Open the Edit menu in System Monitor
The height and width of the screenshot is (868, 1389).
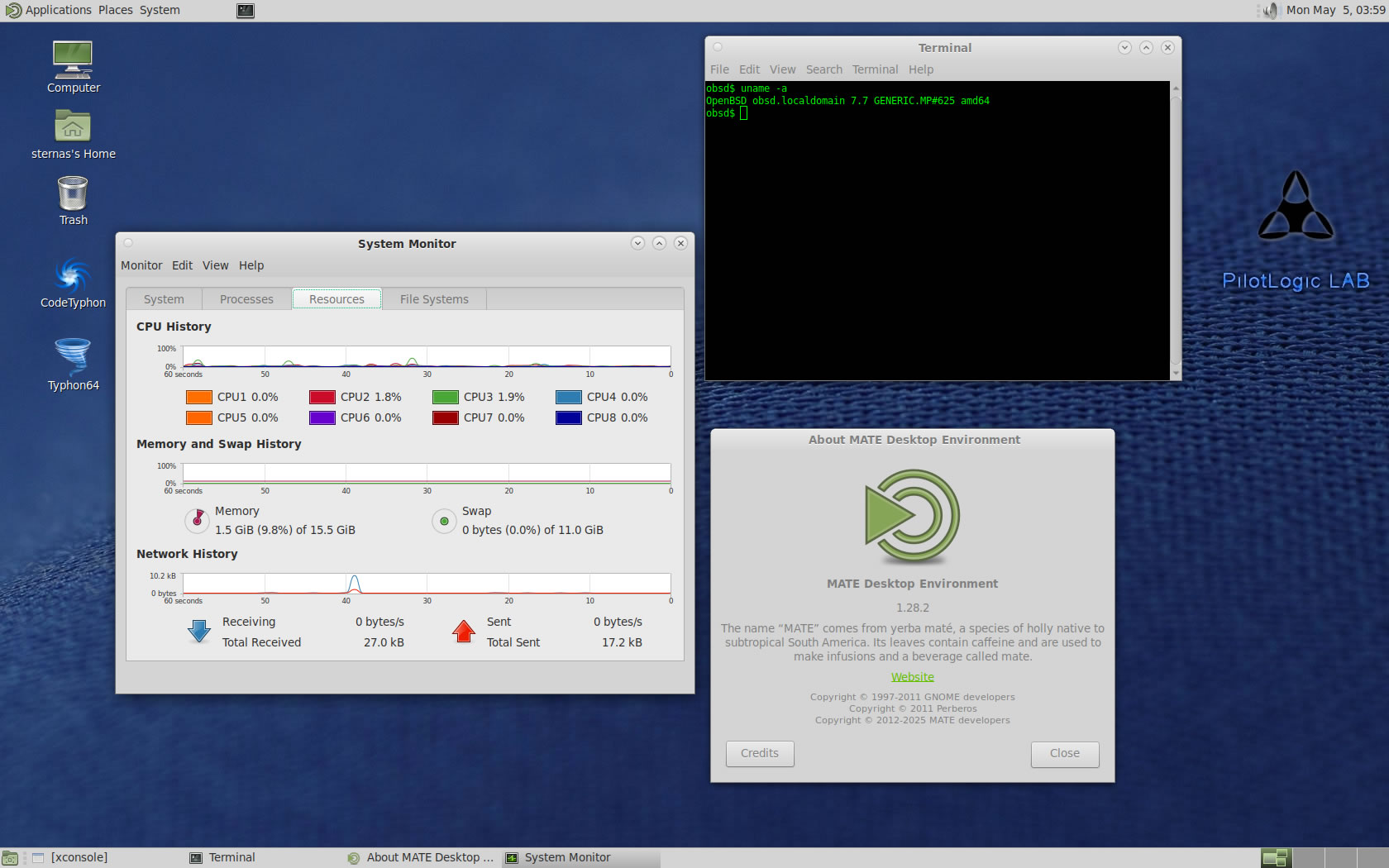[x=182, y=265]
